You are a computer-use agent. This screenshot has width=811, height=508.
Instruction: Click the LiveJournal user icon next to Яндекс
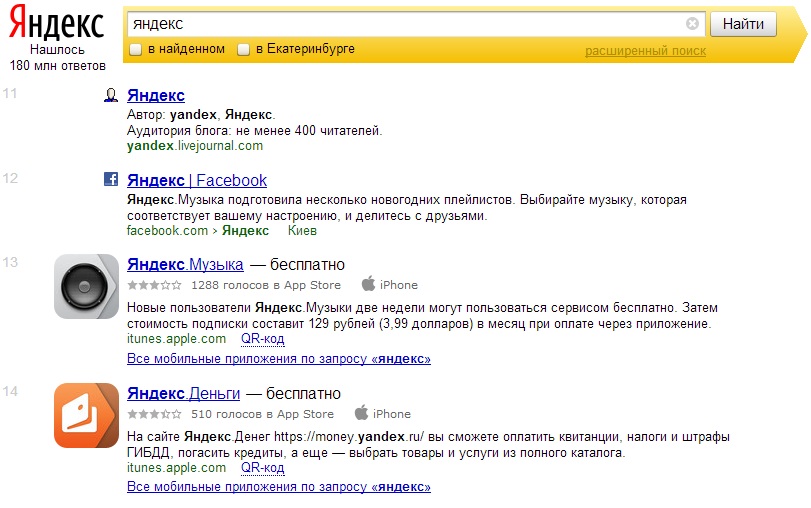click(111, 95)
